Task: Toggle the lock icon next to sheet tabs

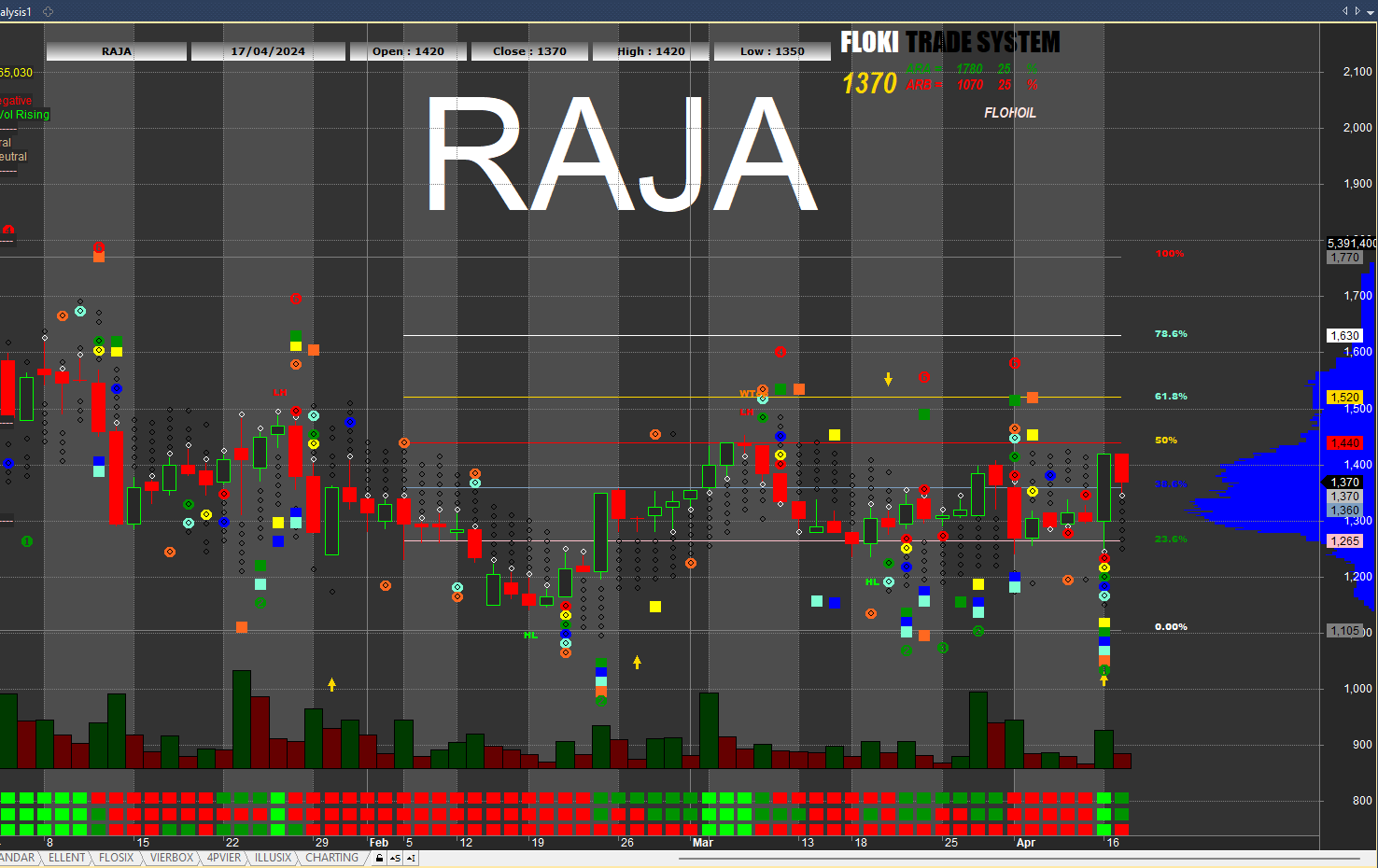Action: (x=379, y=858)
